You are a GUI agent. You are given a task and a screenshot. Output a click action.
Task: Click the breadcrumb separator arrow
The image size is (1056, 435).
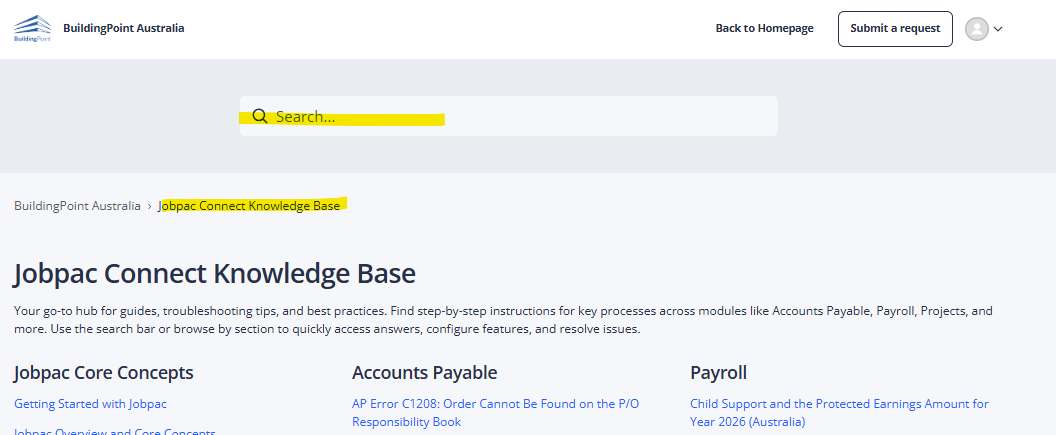(x=150, y=206)
